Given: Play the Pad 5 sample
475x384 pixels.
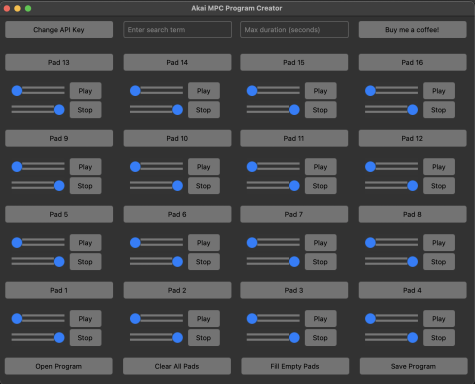Looking at the screenshot, I should [85, 243].
